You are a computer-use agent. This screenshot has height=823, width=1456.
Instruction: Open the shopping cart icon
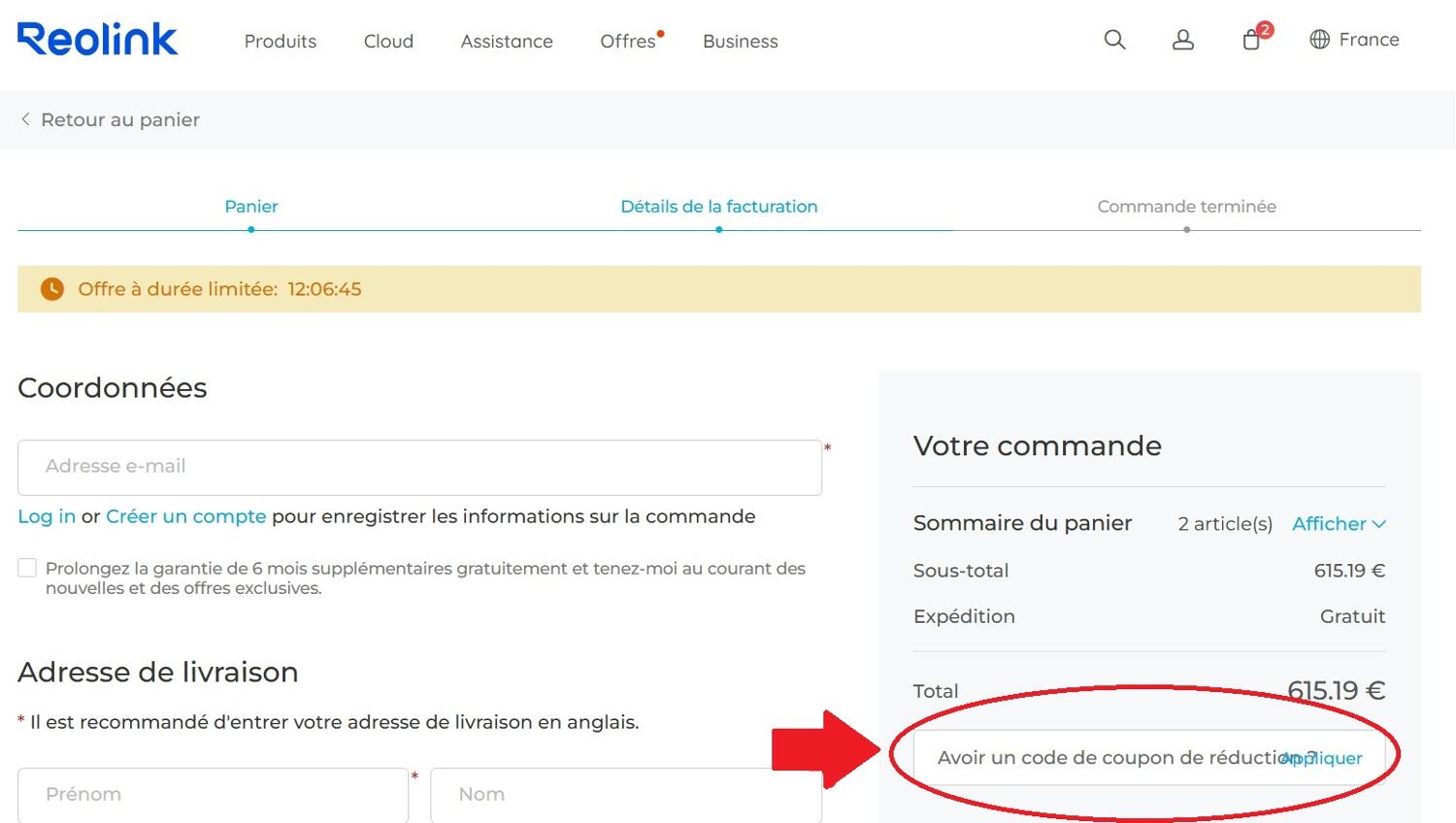[1251, 42]
